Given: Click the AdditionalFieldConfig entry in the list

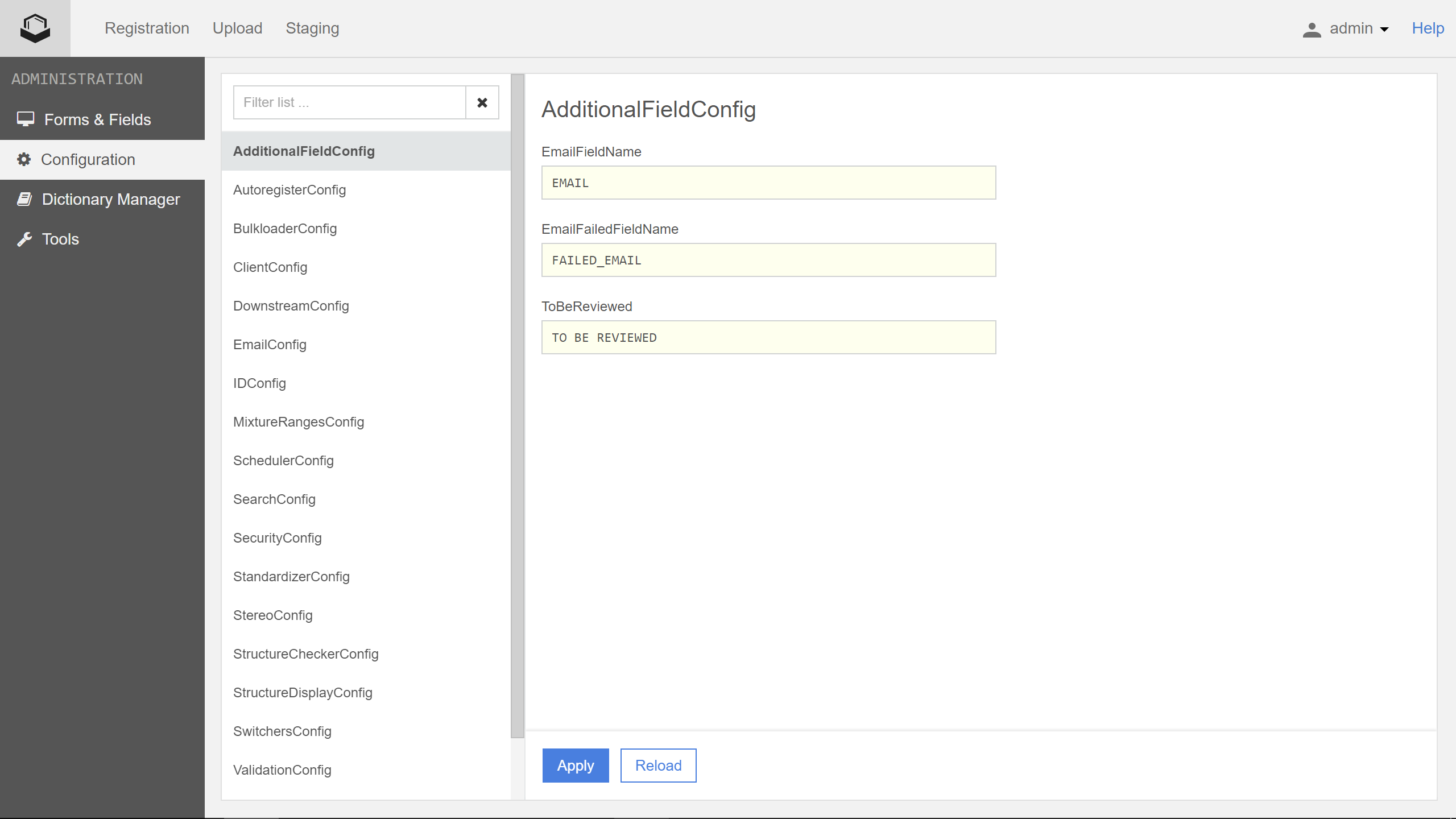Looking at the screenshot, I should pos(304,151).
